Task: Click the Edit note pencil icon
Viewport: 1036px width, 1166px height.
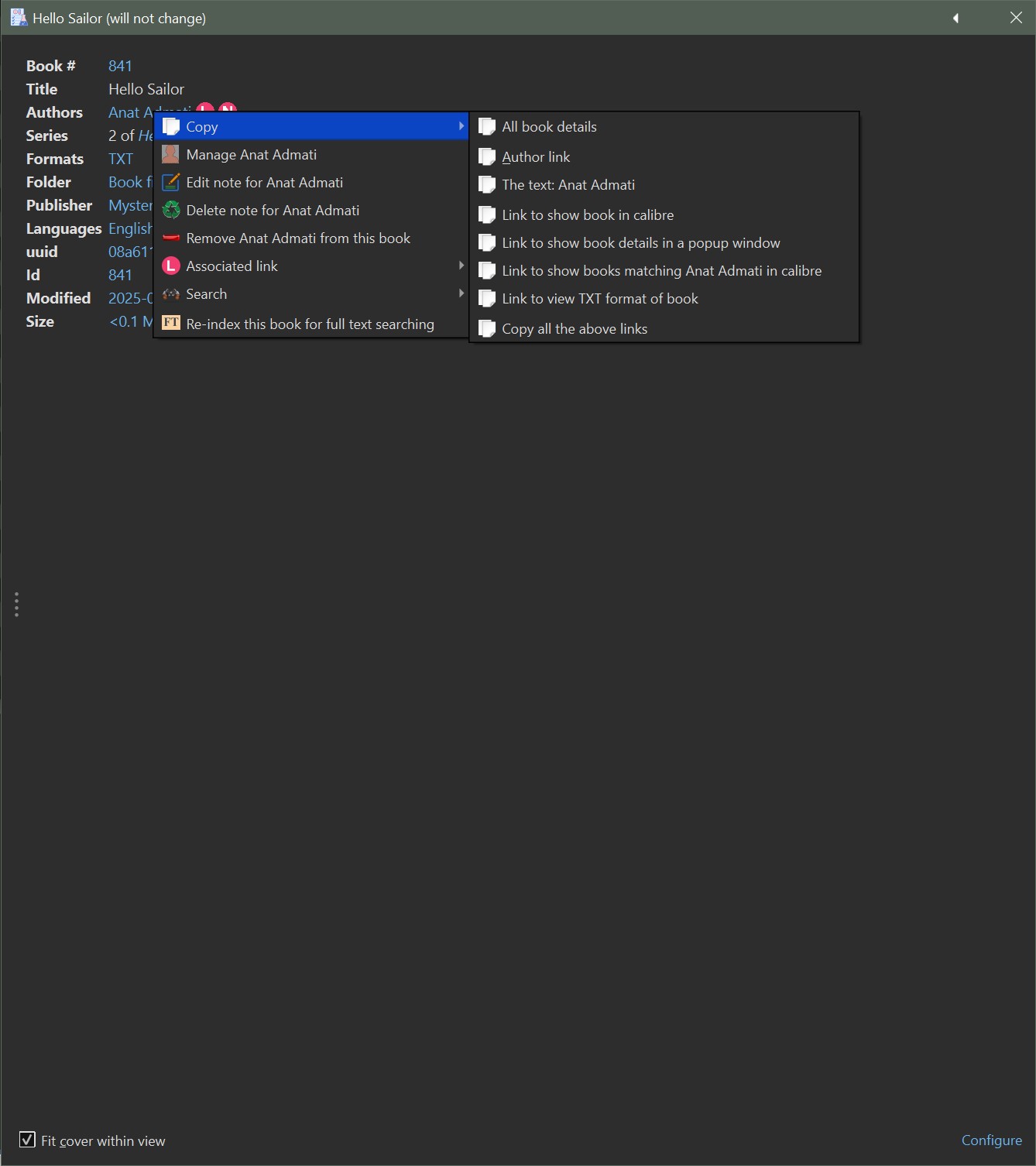Action: click(170, 183)
